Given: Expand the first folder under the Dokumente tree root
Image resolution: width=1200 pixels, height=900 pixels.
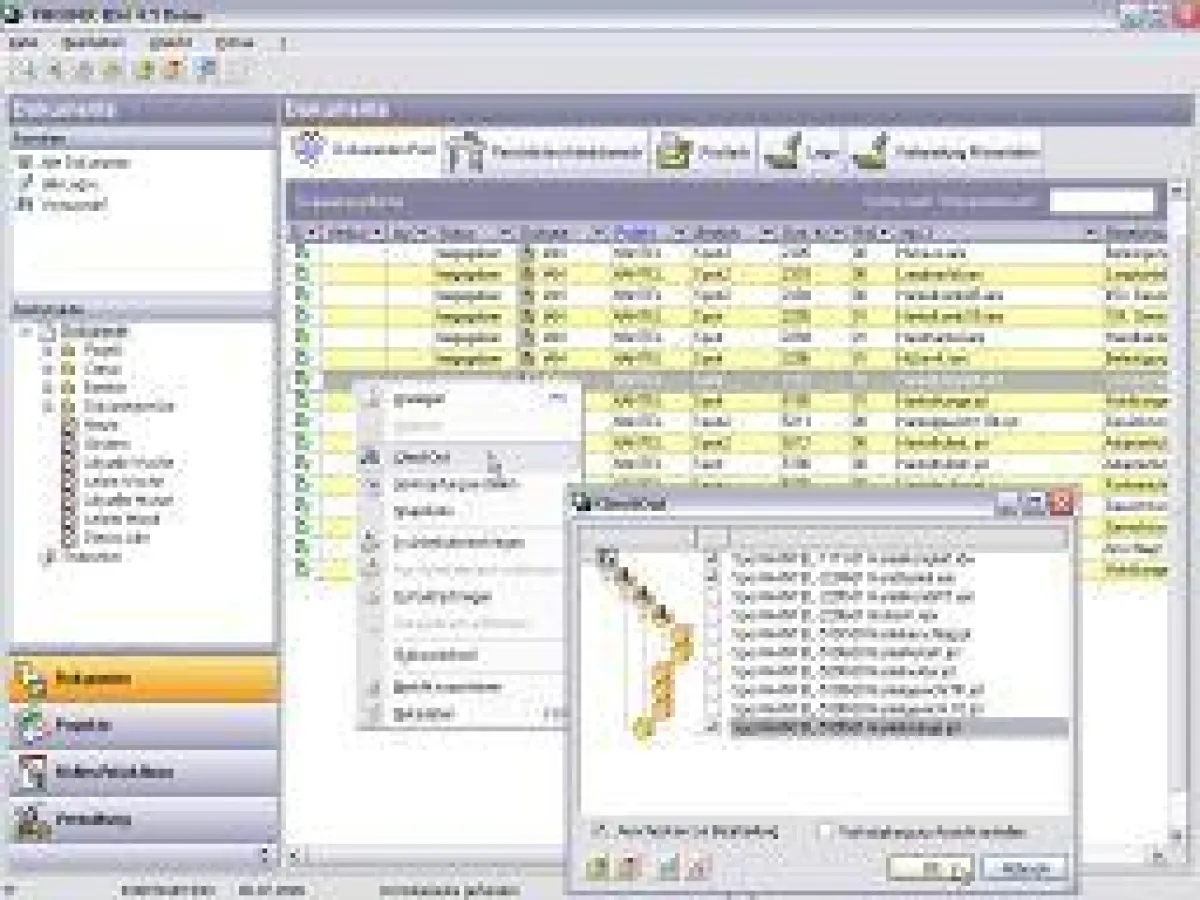Looking at the screenshot, I should pyautogui.click(x=46, y=350).
